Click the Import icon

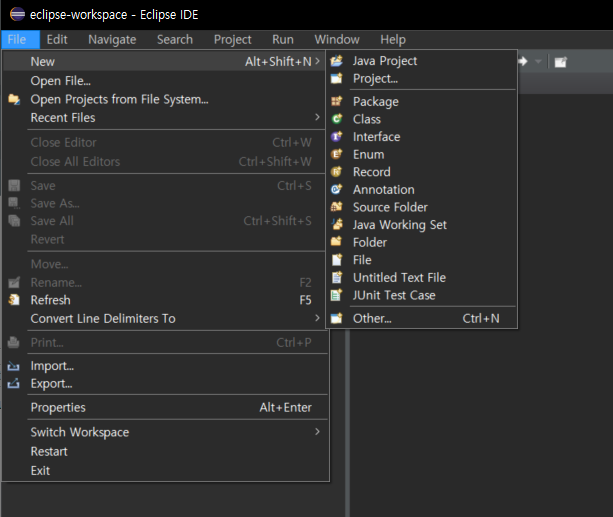pyautogui.click(x=14, y=366)
